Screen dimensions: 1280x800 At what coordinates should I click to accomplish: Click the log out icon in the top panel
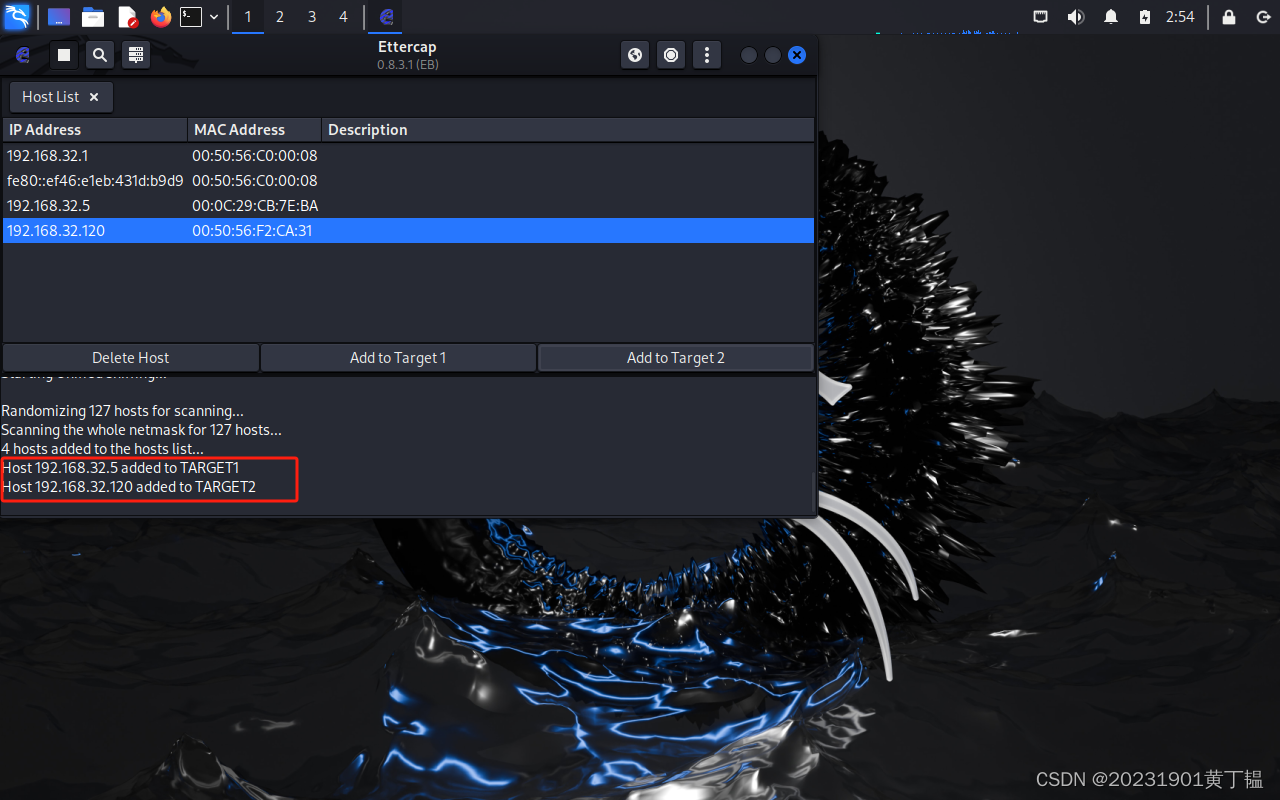pos(1263,17)
